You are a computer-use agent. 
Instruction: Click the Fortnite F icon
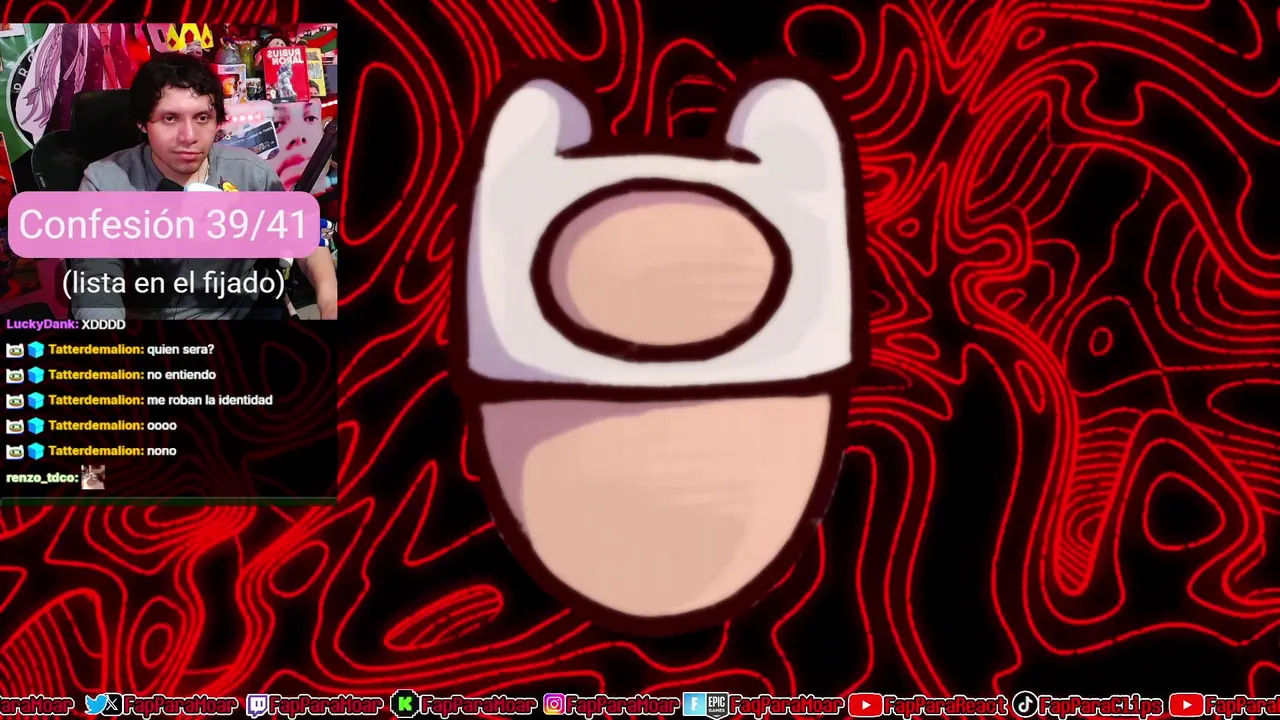pos(694,705)
